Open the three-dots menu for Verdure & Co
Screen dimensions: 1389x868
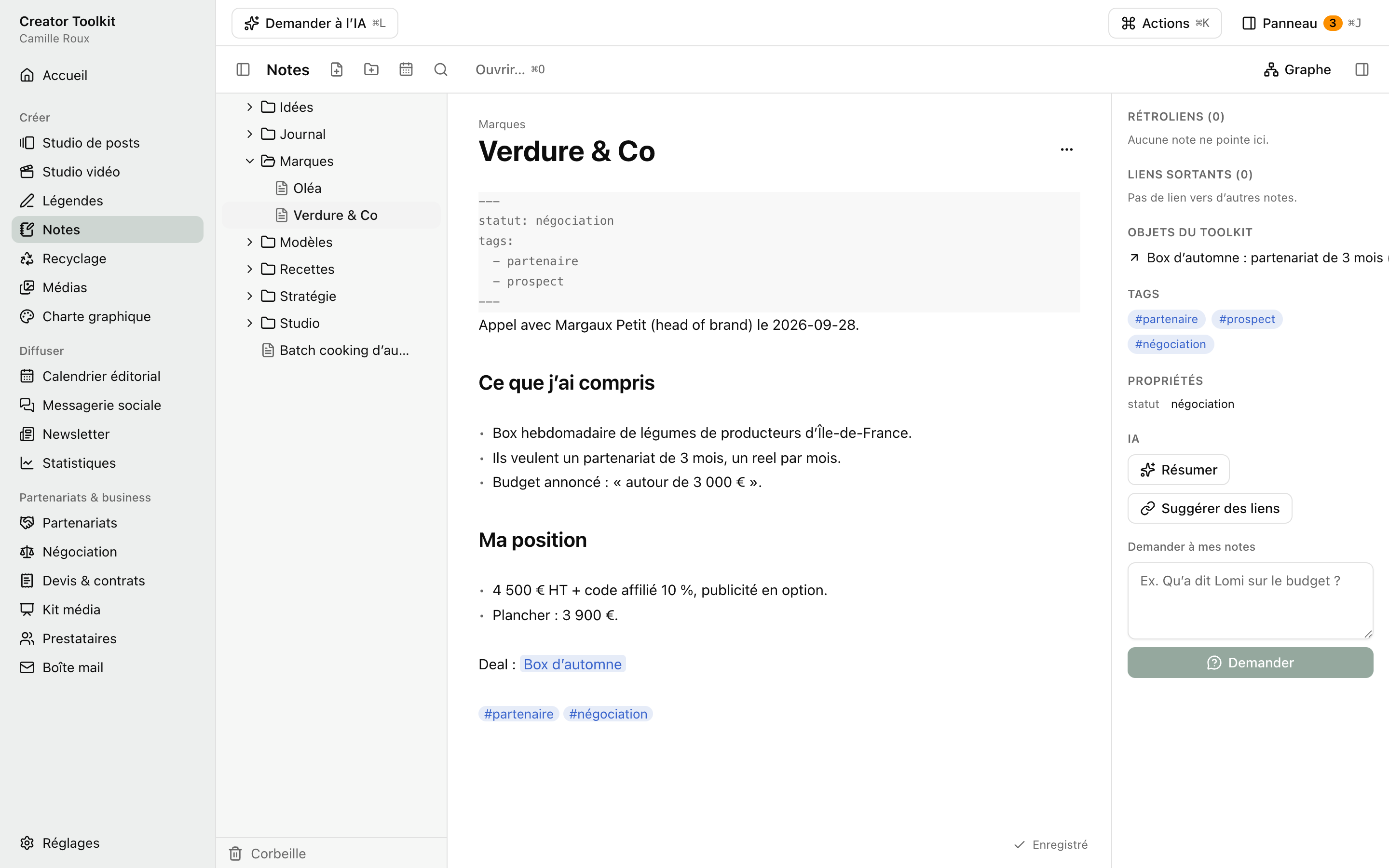coord(1066,150)
